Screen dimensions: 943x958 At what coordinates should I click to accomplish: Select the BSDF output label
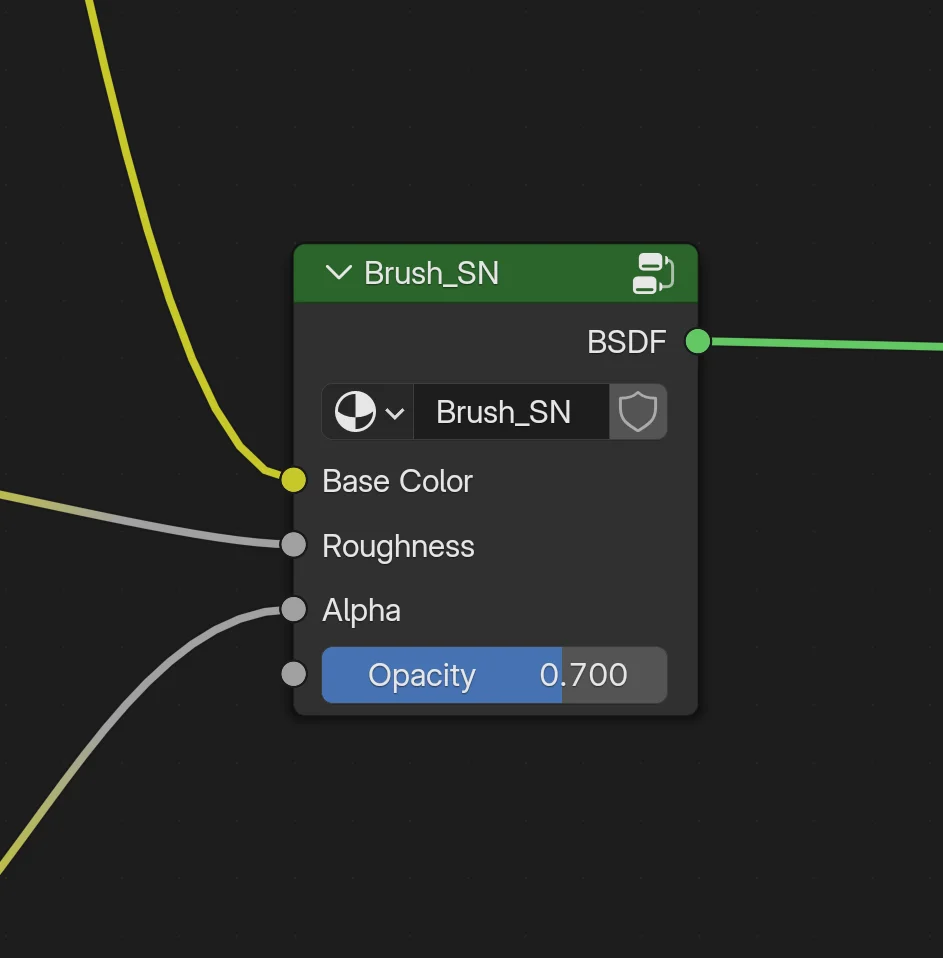pos(626,341)
